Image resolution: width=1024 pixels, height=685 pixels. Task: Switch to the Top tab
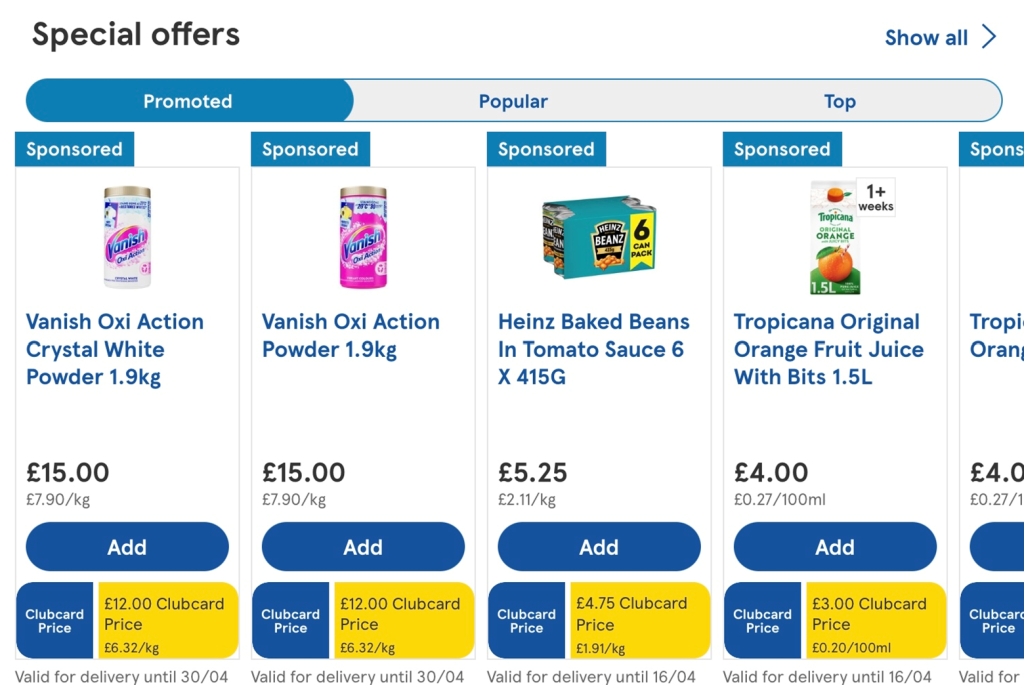[839, 101]
